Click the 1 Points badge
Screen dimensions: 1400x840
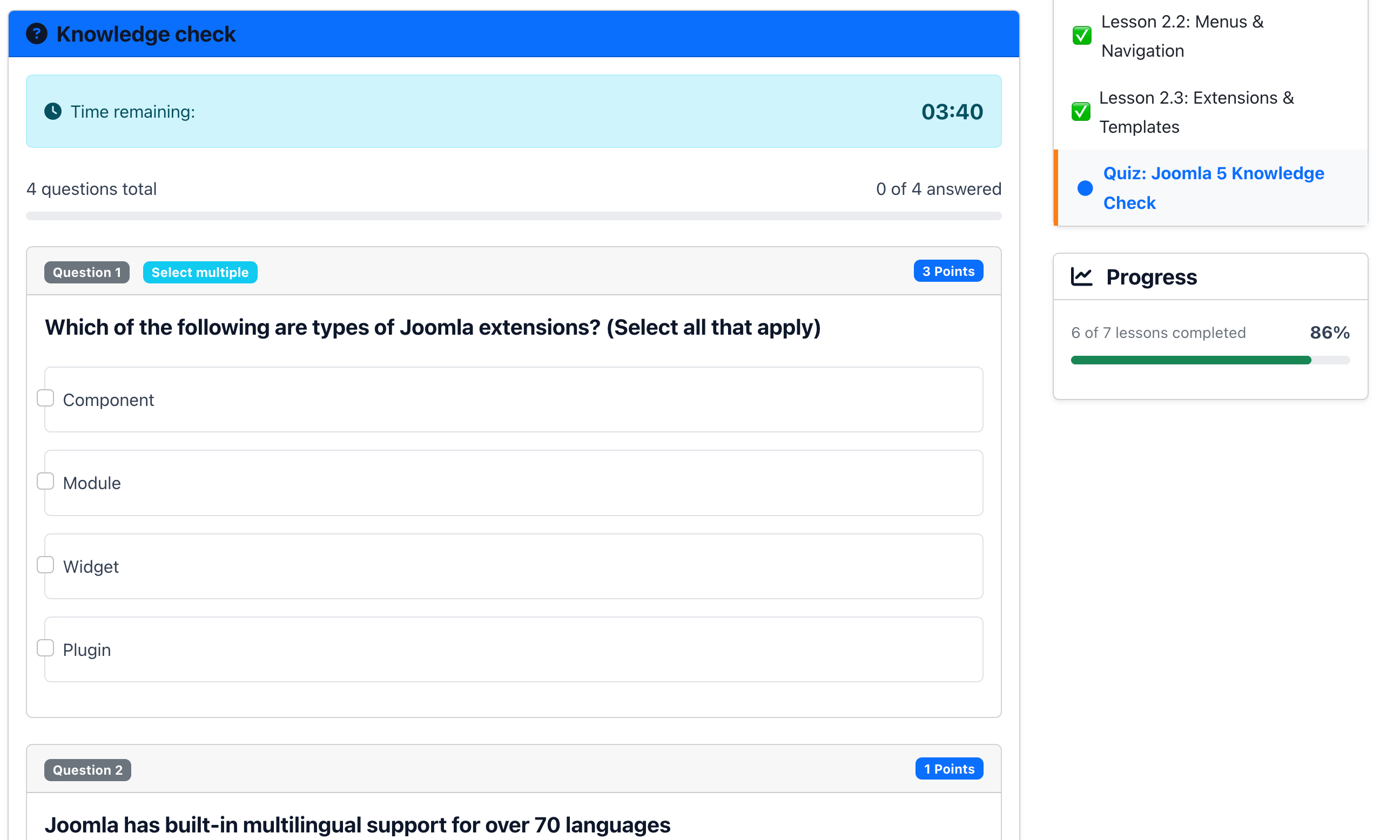[x=949, y=769]
